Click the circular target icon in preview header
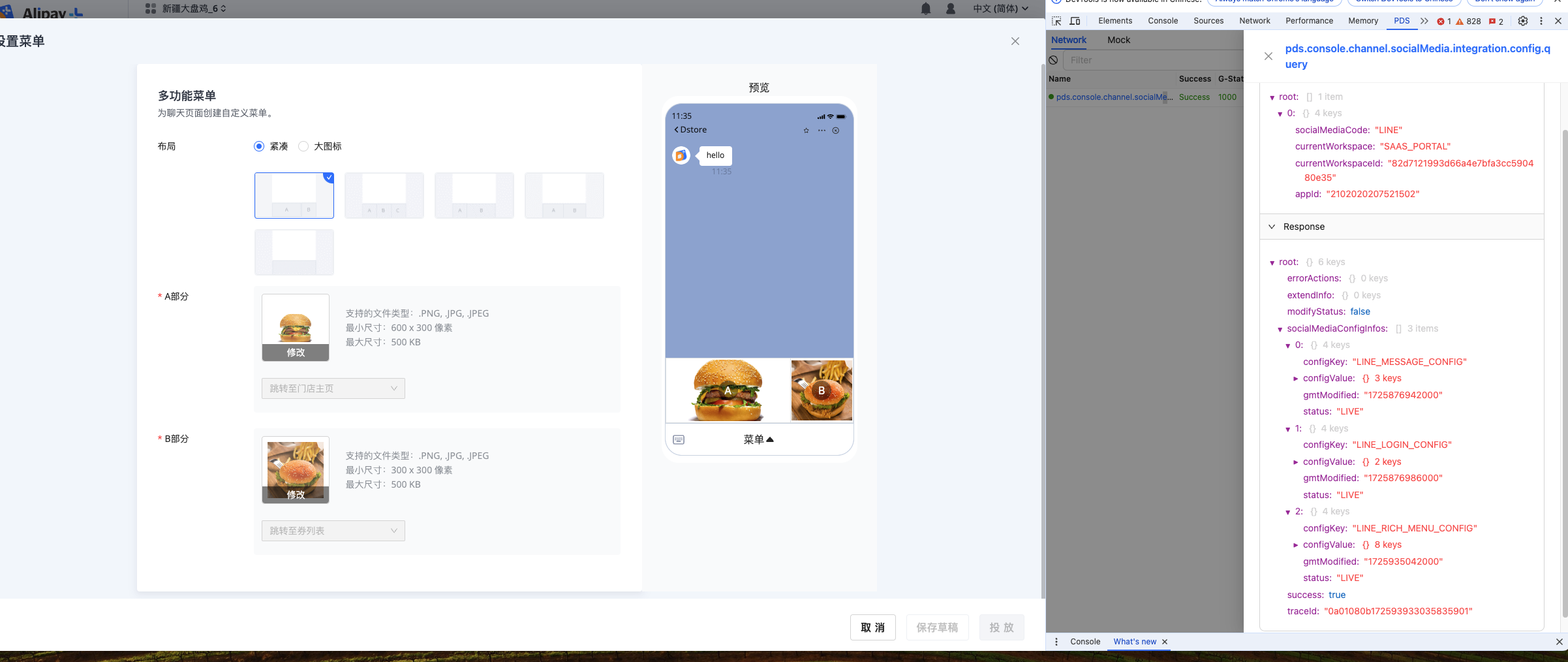 coord(836,131)
